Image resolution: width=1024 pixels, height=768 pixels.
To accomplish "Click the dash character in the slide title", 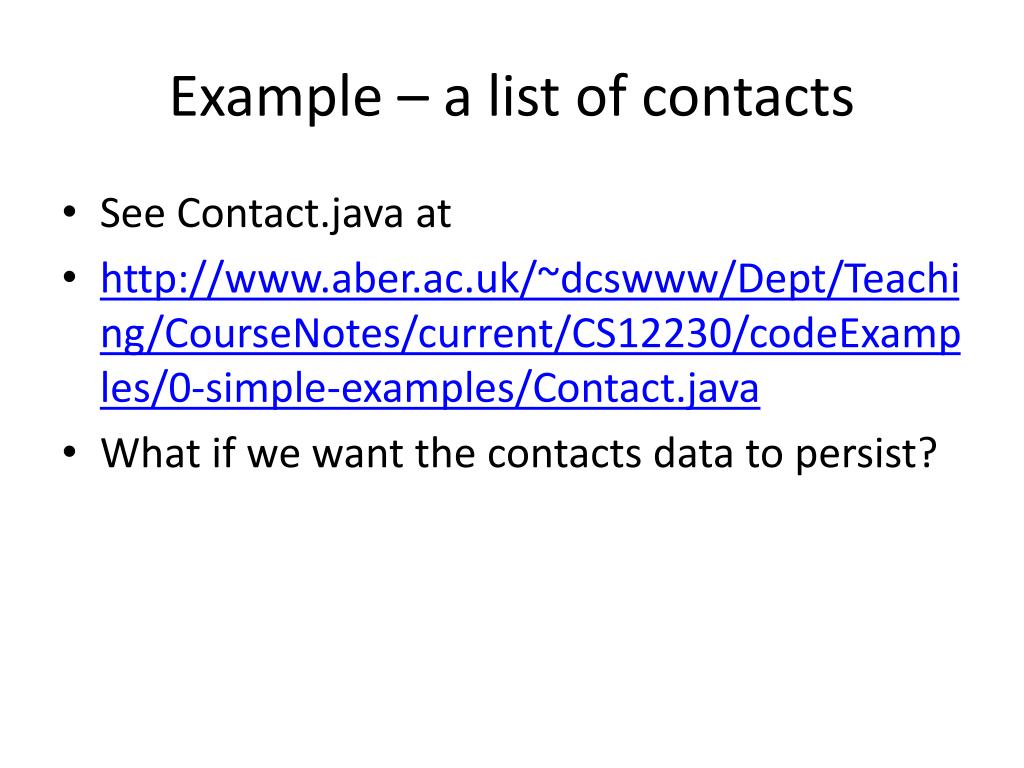I will (x=412, y=101).
